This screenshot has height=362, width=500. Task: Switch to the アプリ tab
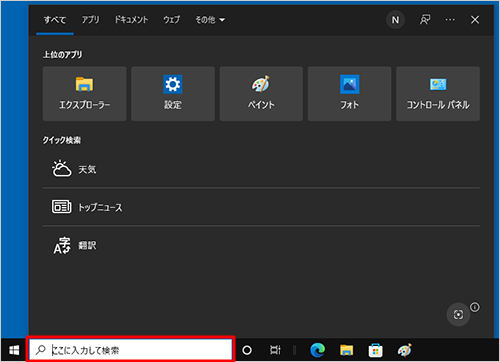coord(90,20)
